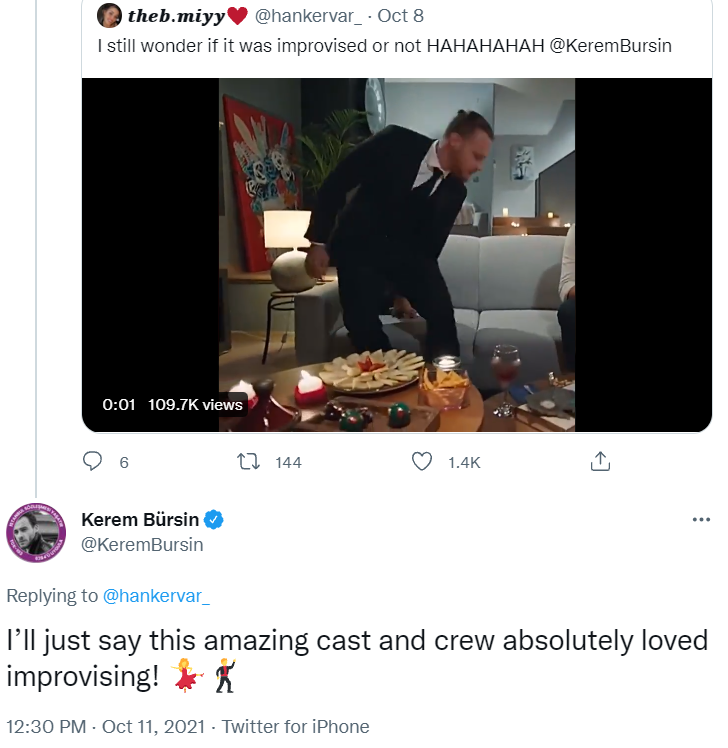Open the share icon menu
This screenshot has width=728, height=748.
(x=600, y=461)
